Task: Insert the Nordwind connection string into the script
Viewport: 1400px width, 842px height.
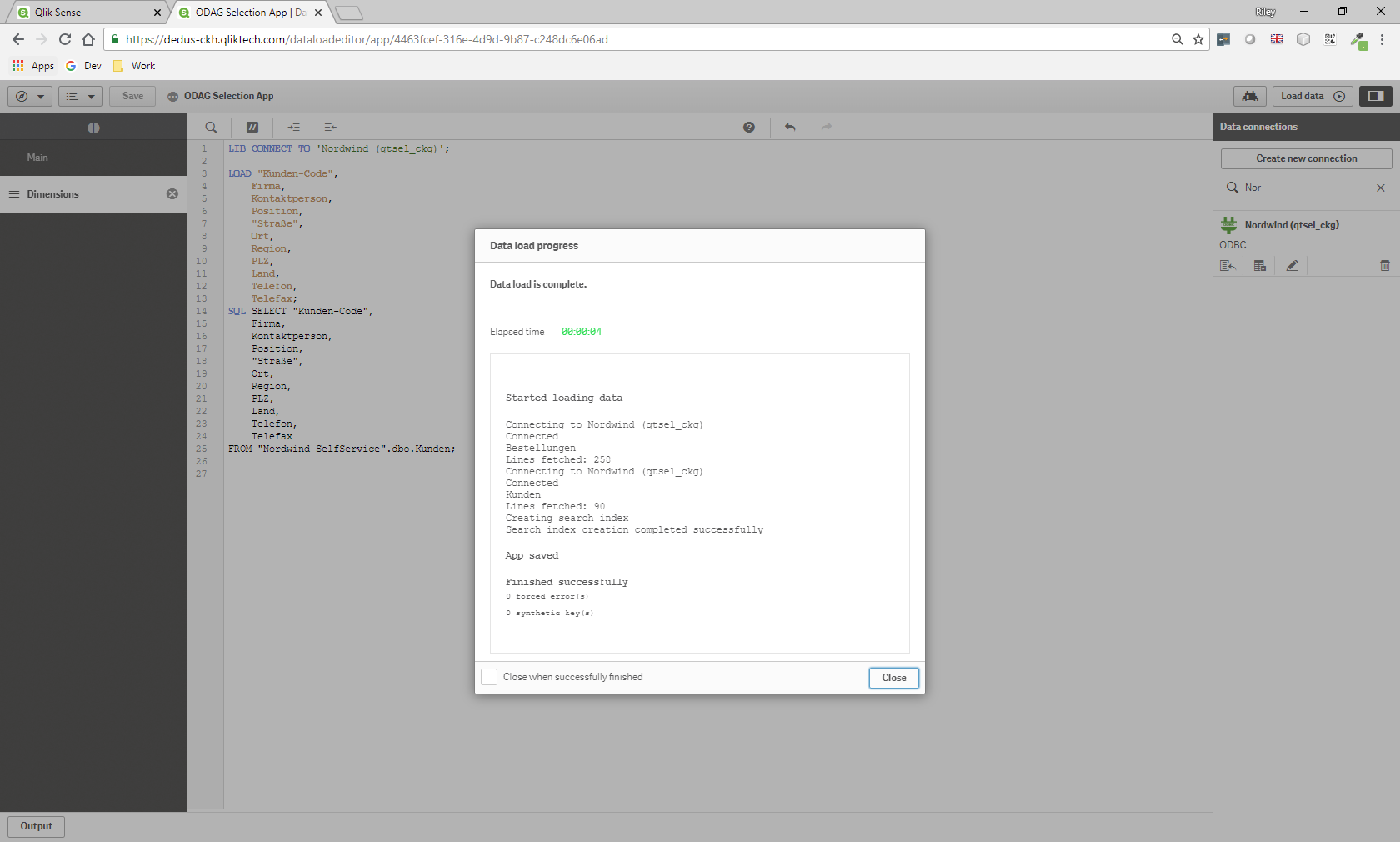Action: click(1227, 266)
